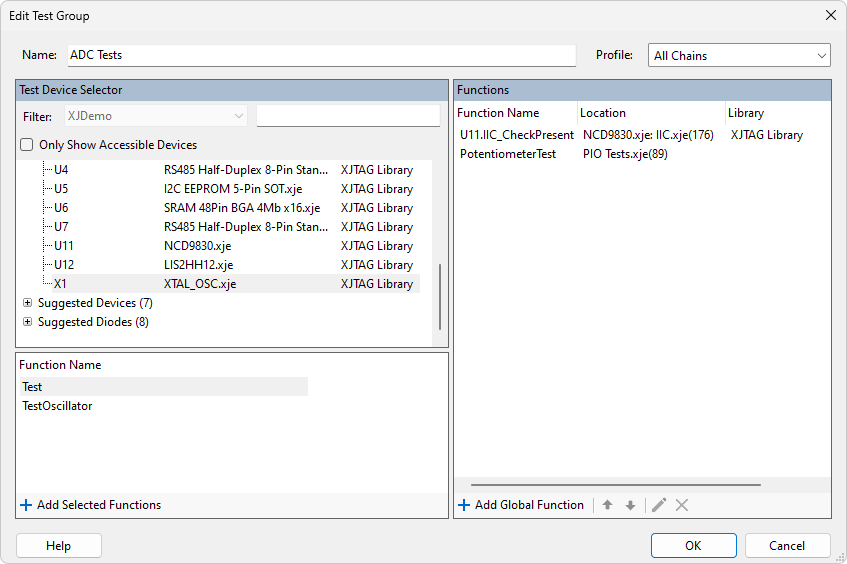Screen dimensions: 847x564
Task: Open the XJDemo filter dropdown
Action: click(157, 117)
